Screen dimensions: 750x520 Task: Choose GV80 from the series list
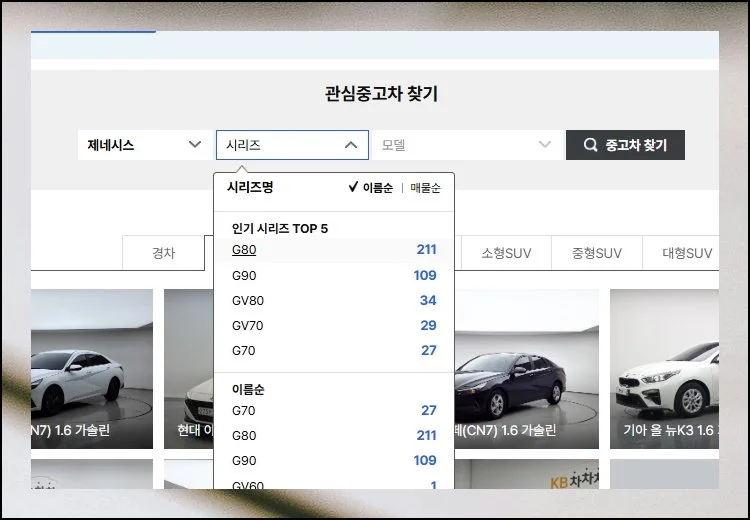249,300
